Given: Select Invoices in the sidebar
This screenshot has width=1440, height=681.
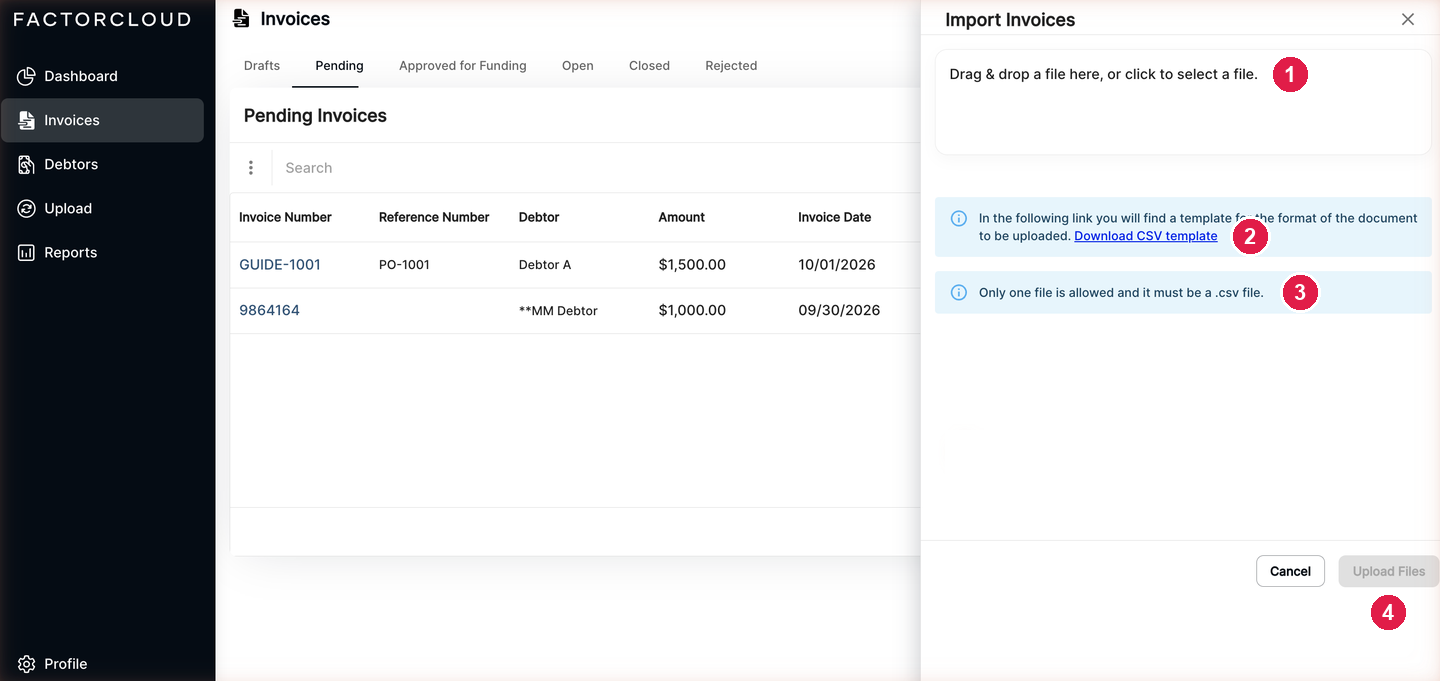Looking at the screenshot, I should pyautogui.click(x=103, y=120).
